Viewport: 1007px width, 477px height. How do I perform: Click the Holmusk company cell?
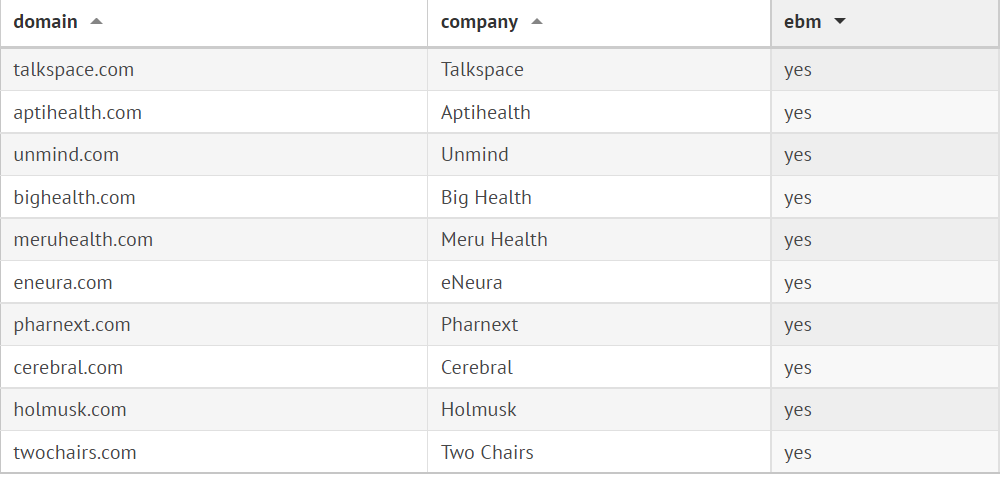[x=479, y=410]
